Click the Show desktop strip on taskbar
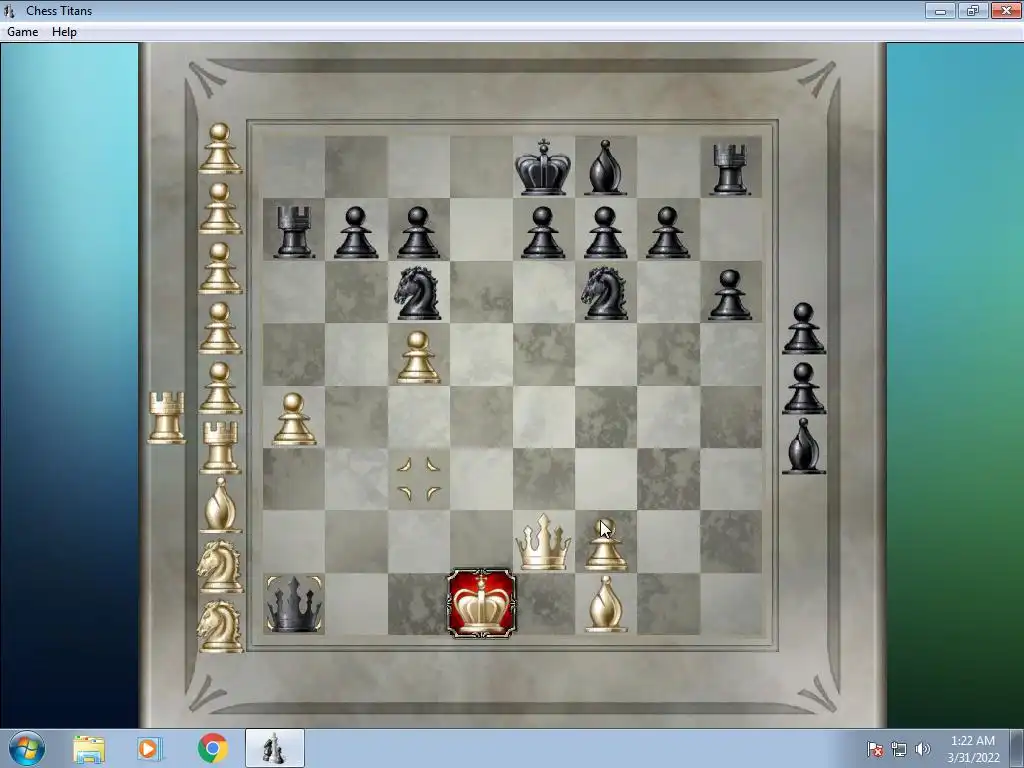This screenshot has height=768, width=1024. [x=1017, y=748]
